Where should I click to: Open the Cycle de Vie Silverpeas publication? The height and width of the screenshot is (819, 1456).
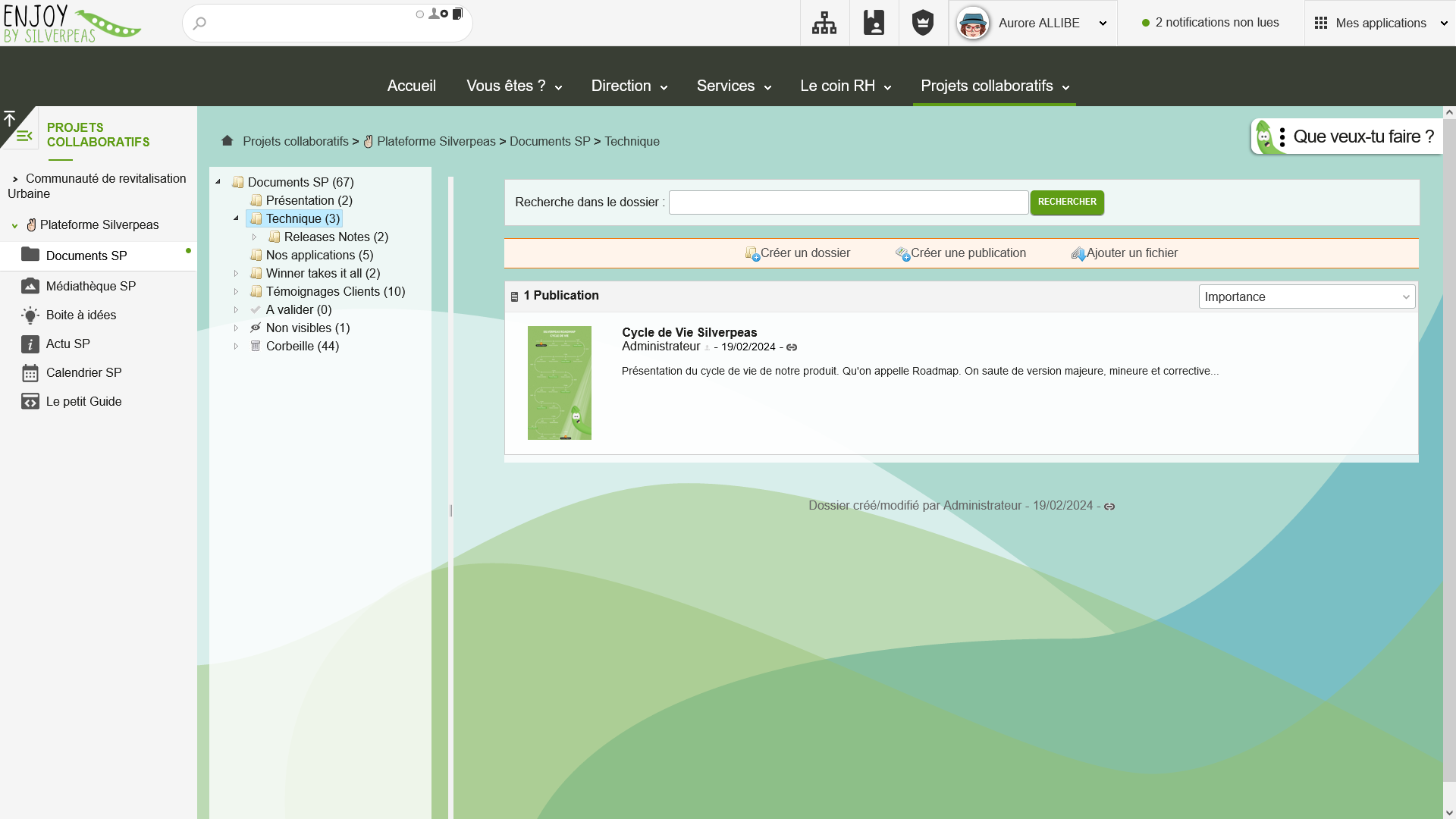tap(689, 332)
